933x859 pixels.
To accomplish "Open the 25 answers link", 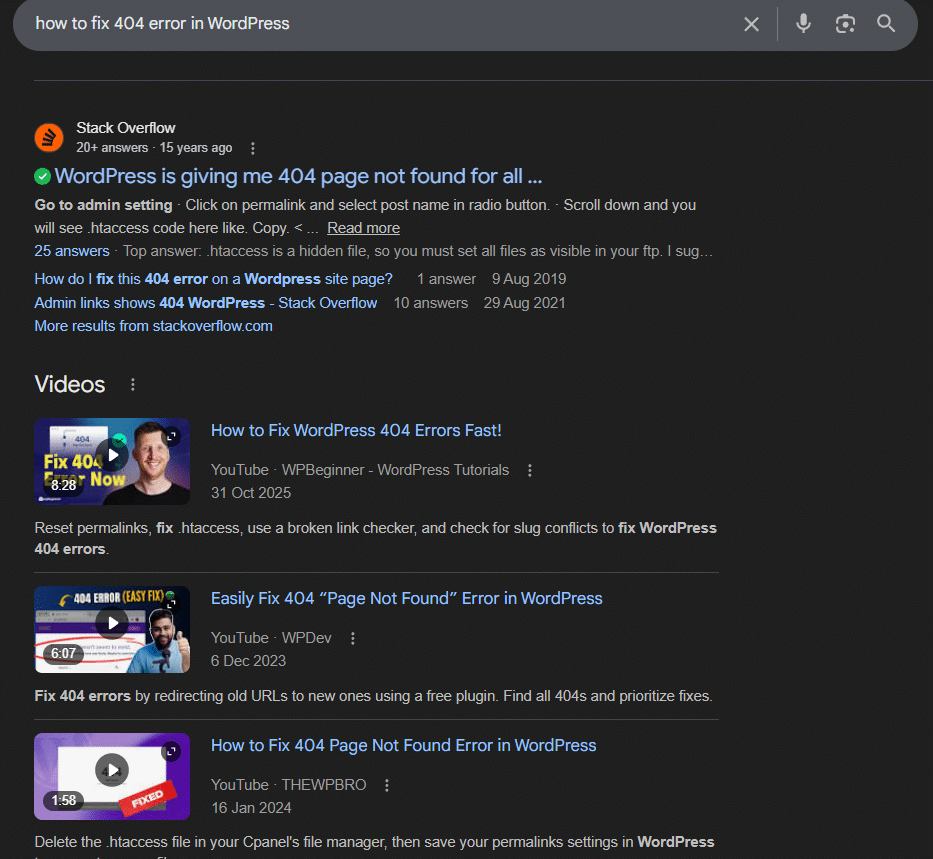I will pos(72,251).
